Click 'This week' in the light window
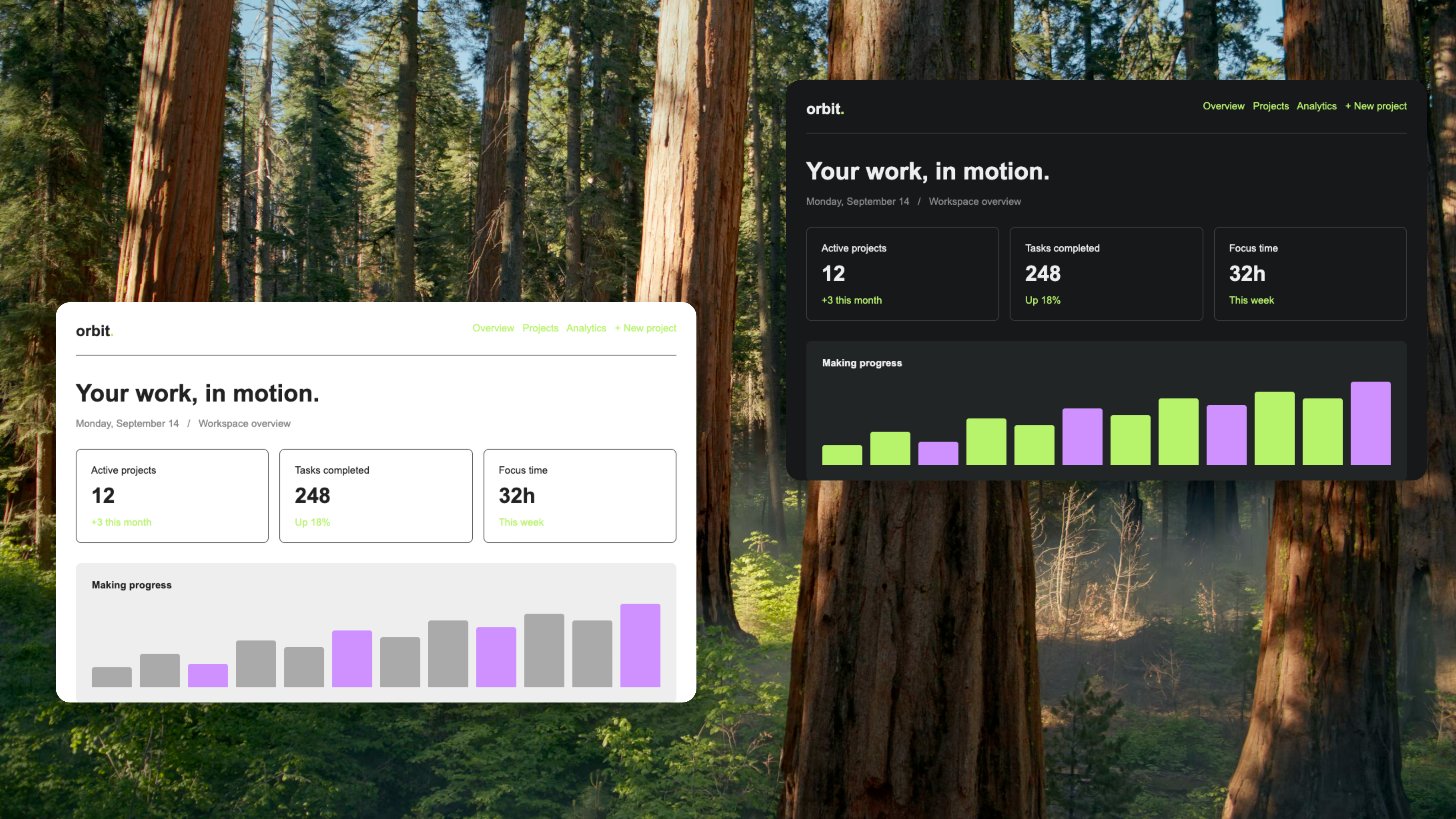The height and width of the screenshot is (819, 1456). (520, 522)
